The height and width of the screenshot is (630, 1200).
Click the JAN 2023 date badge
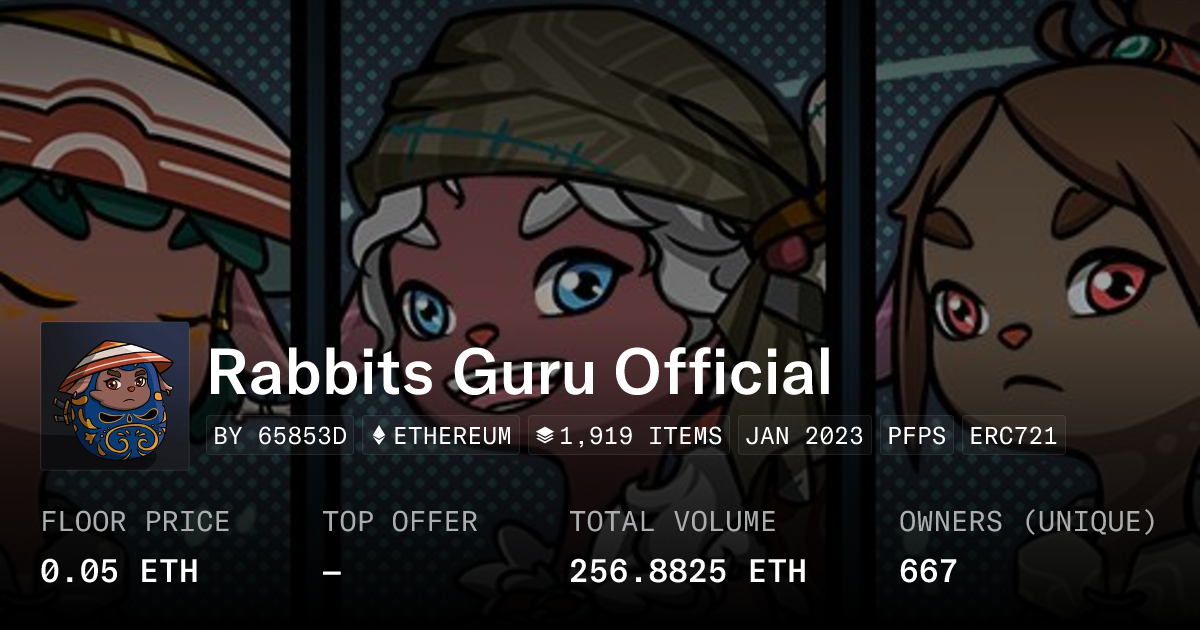[805, 436]
